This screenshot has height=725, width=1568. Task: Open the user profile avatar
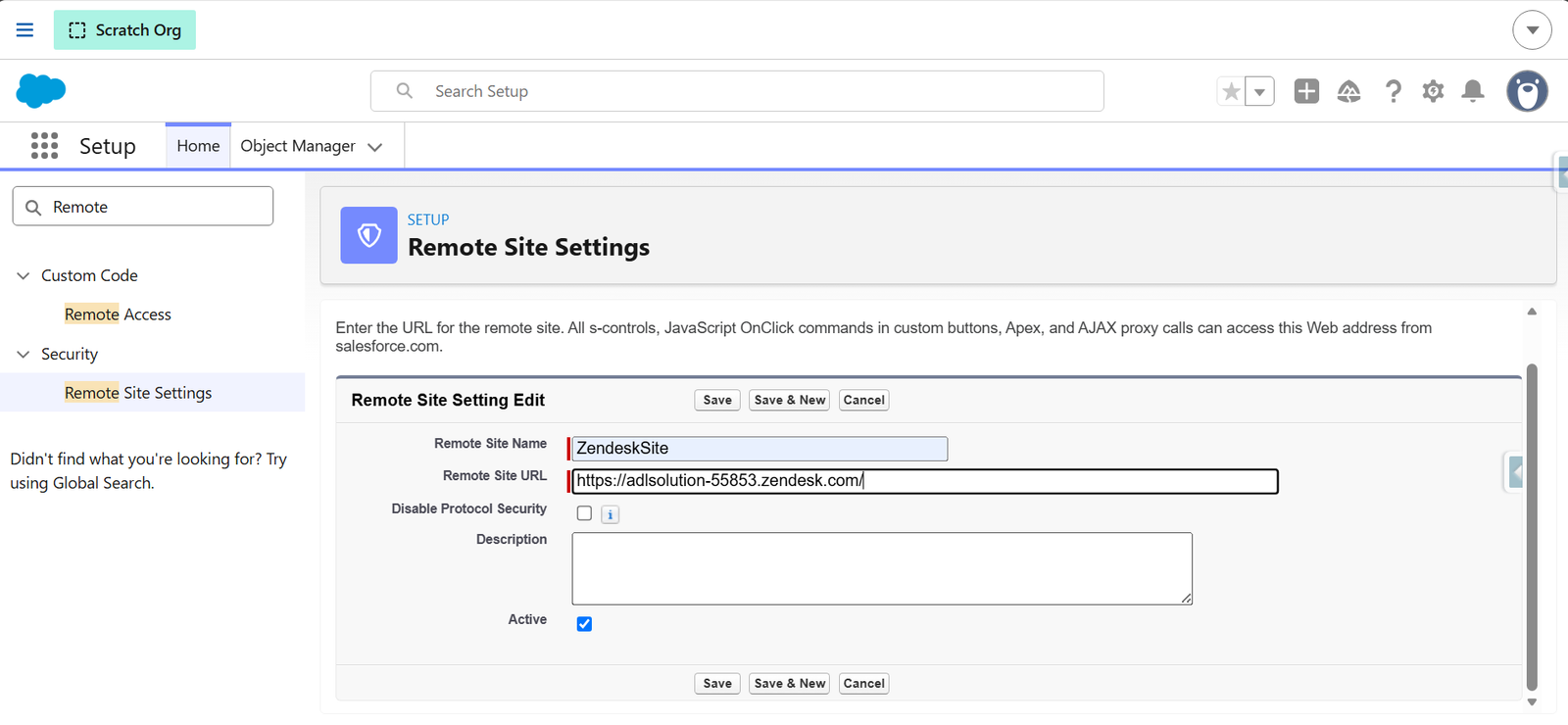click(x=1527, y=91)
